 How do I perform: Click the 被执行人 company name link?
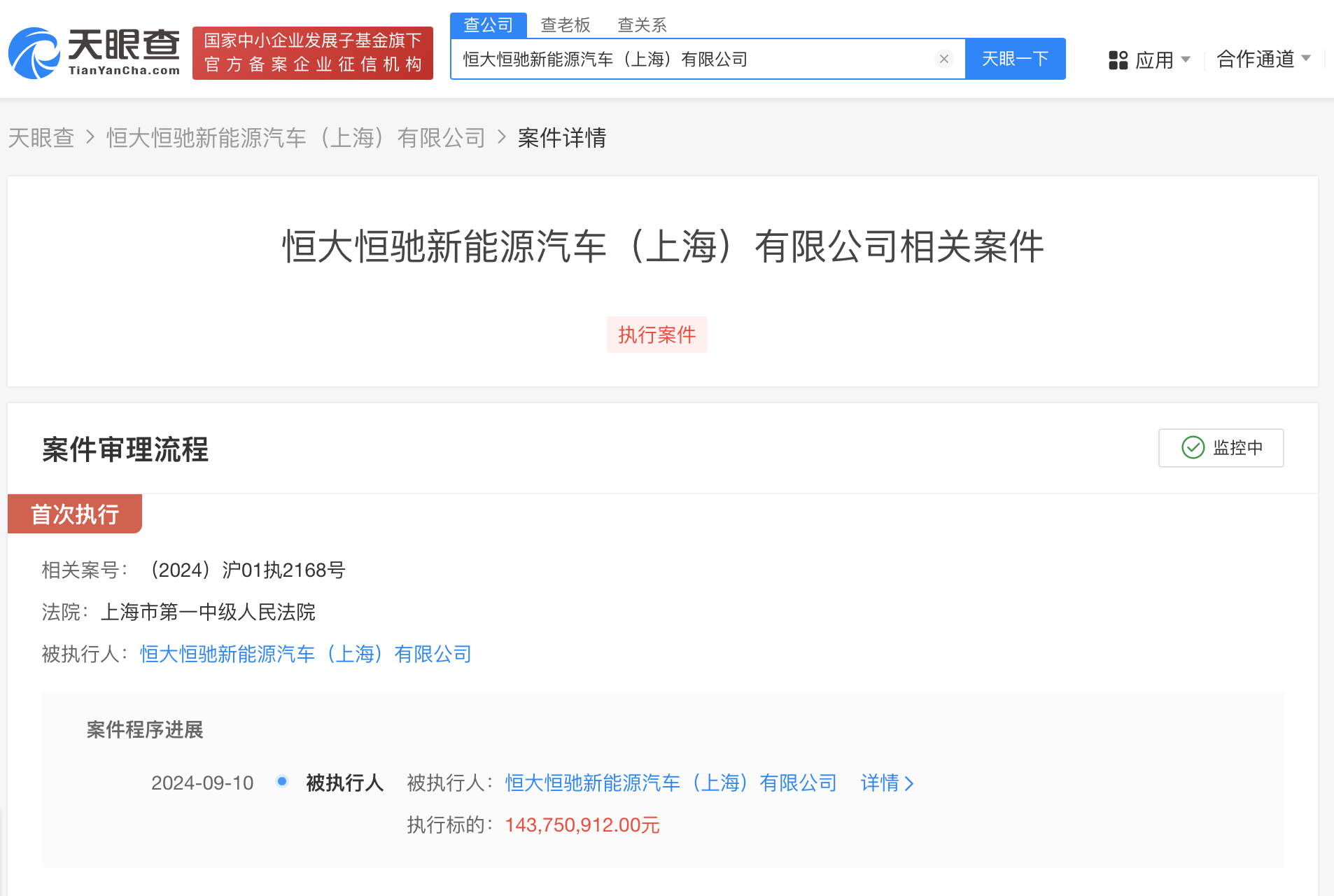304,654
